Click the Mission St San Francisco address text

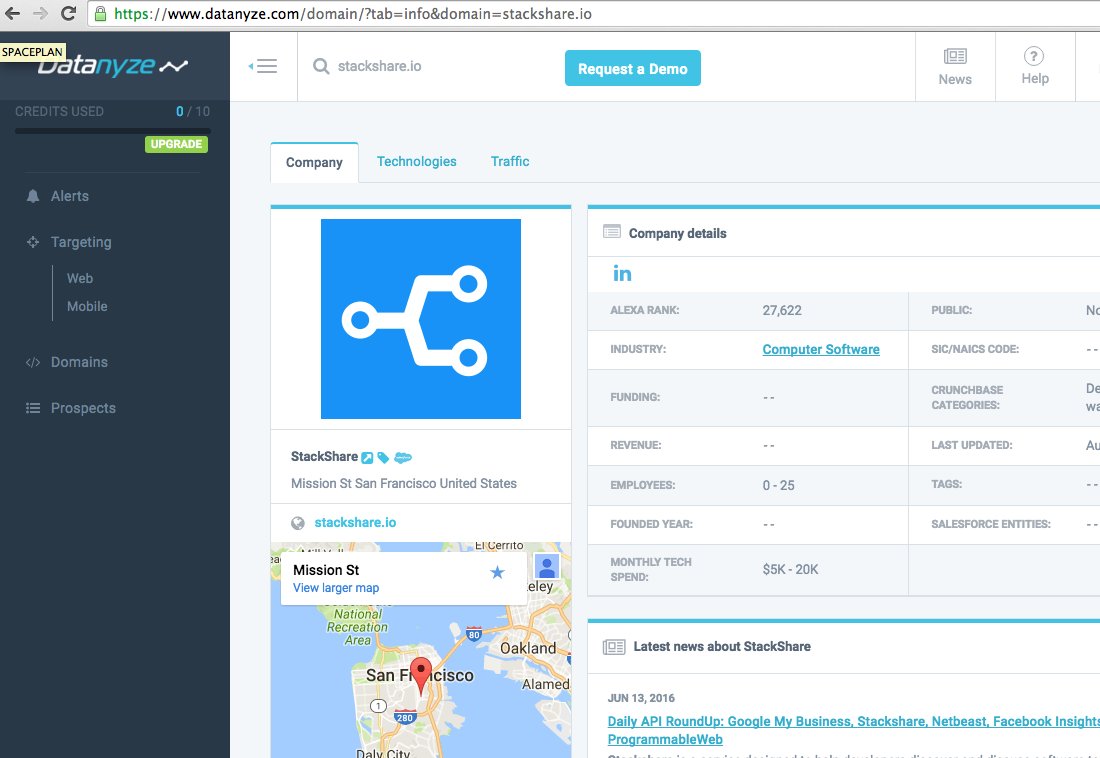click(404, 483)
